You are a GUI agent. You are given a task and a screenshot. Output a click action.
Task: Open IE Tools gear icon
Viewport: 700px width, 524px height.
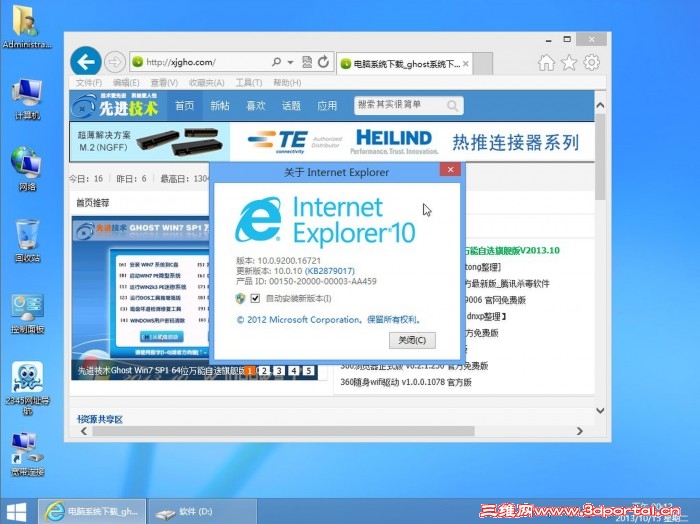tap(592, 62)
